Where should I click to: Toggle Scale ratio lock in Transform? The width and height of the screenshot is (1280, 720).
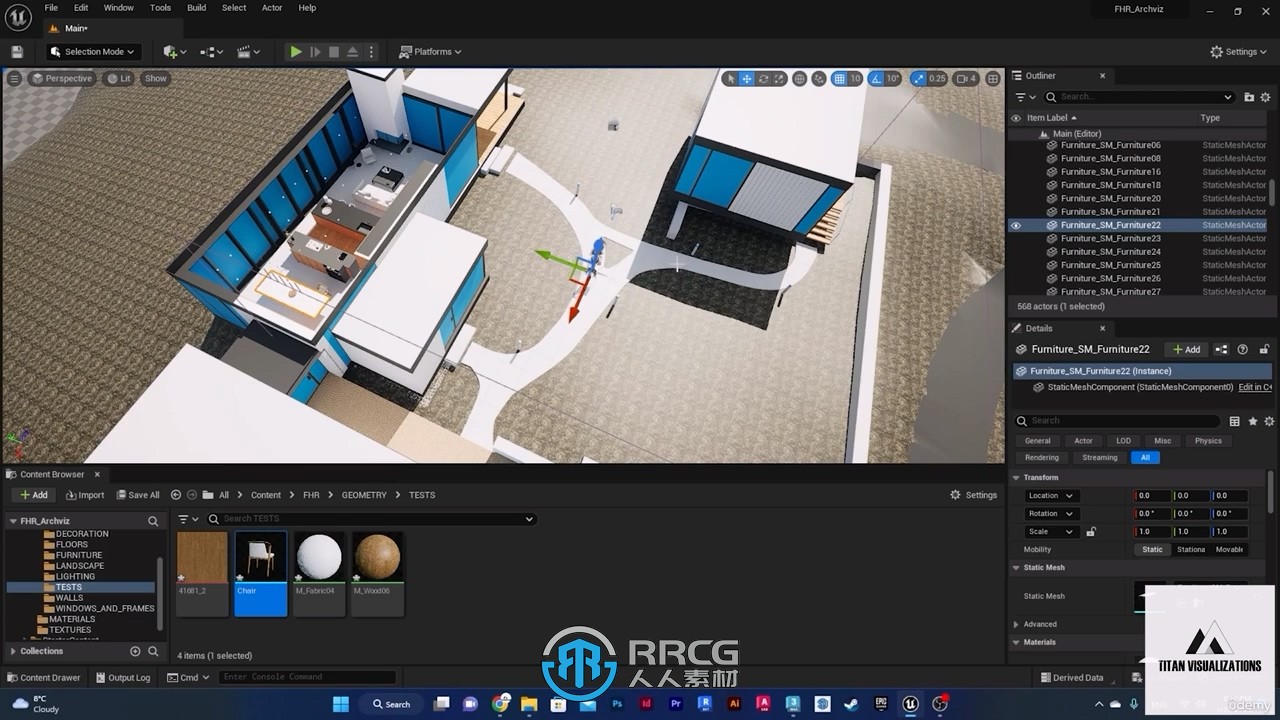coord(1091,532)
